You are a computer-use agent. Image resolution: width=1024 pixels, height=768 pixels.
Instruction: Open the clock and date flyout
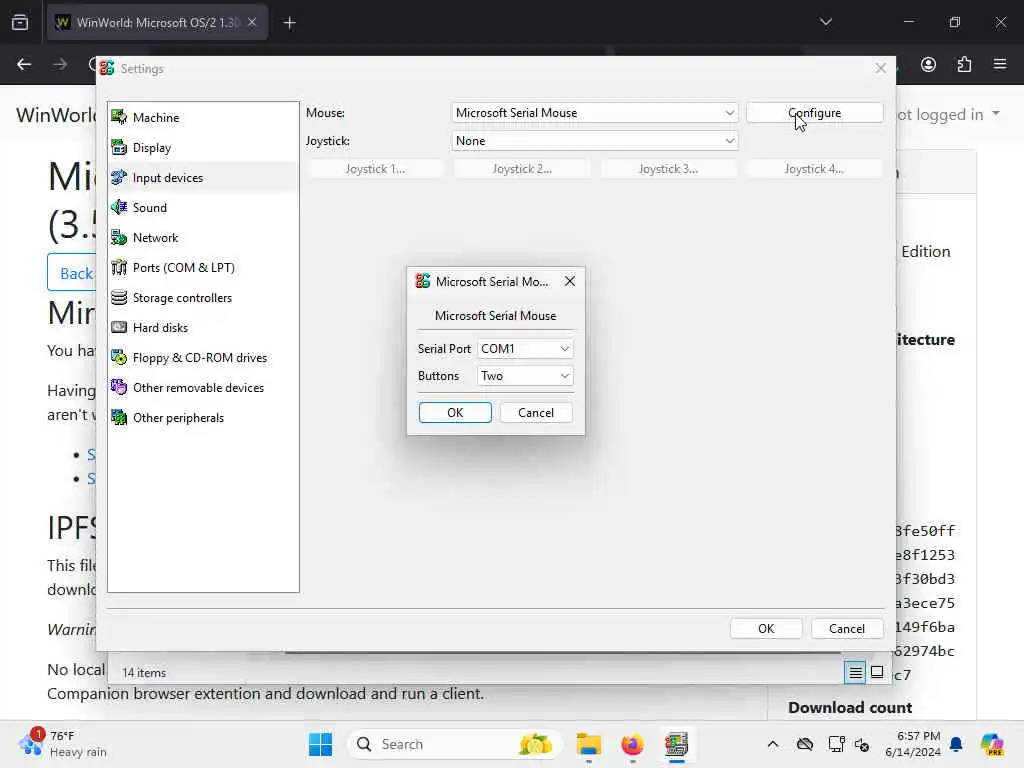point(913,744)
